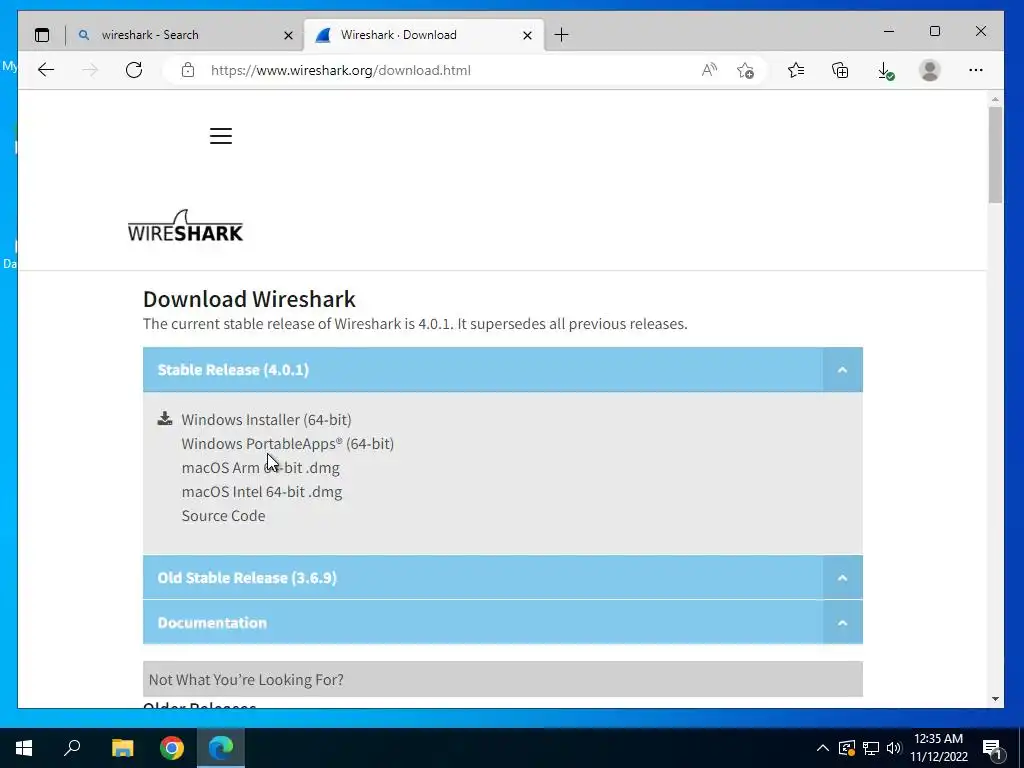Download macOS Intel 64-bit .dmg
The height and width of the screenshot is (768, 1024).
(x=262, y=492)
